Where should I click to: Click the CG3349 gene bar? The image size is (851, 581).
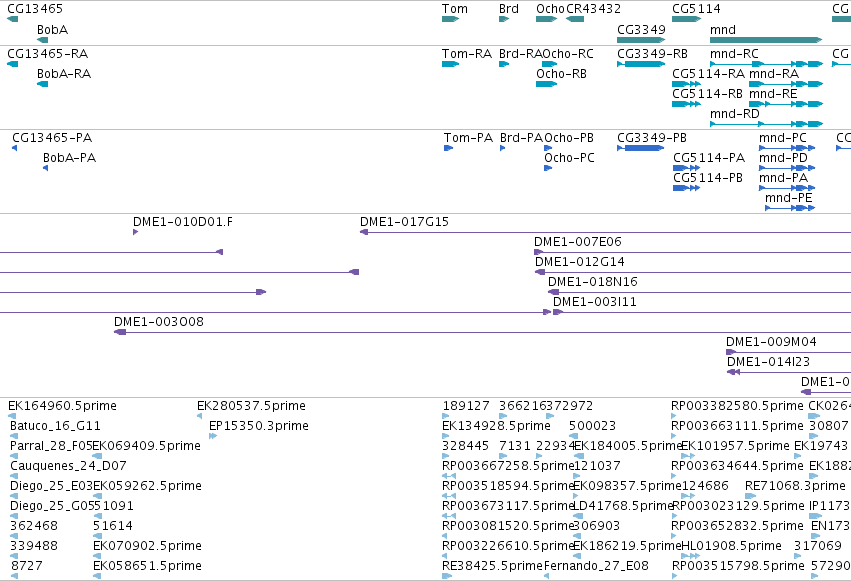point(641,40)
